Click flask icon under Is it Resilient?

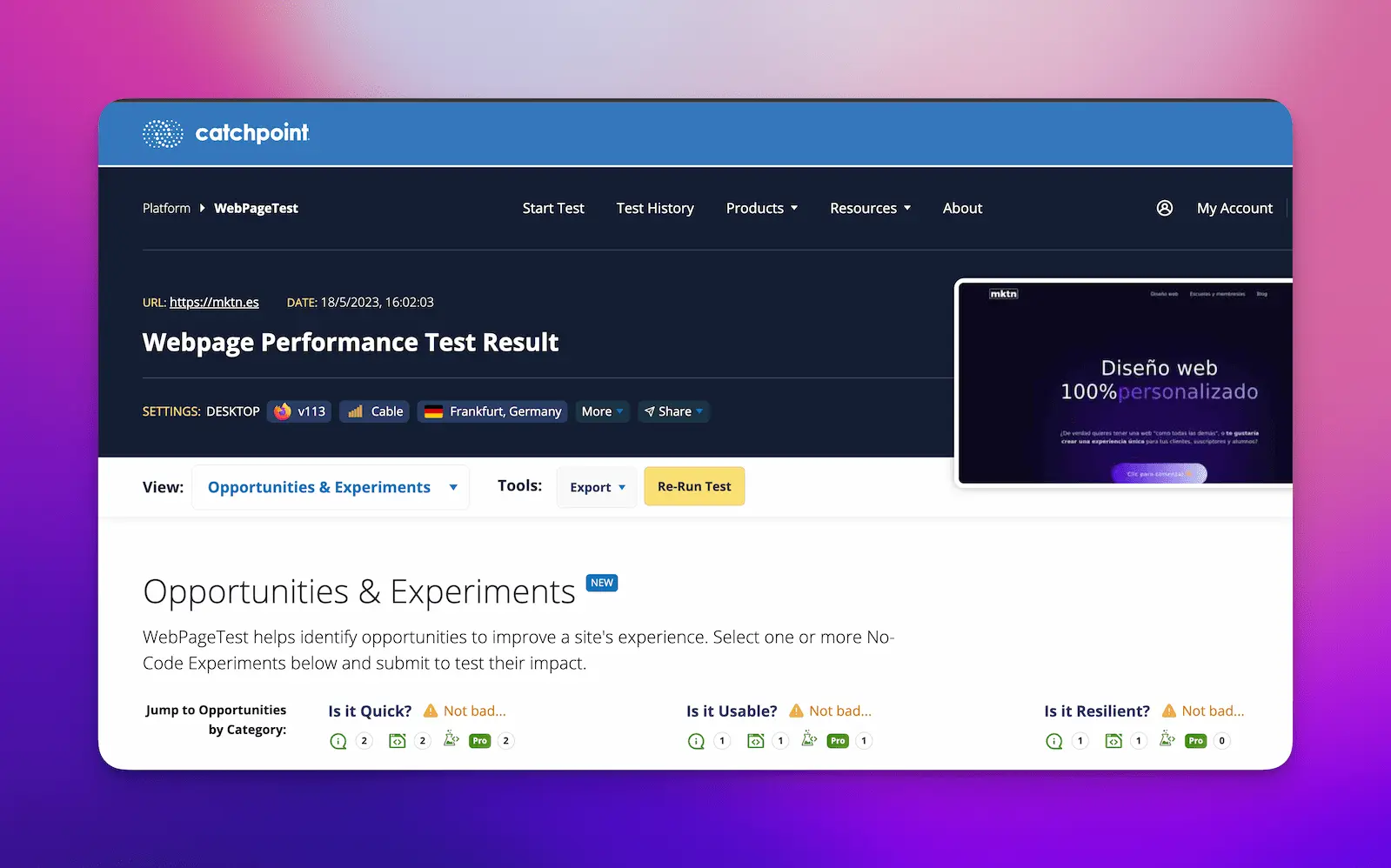point(1167,739)
